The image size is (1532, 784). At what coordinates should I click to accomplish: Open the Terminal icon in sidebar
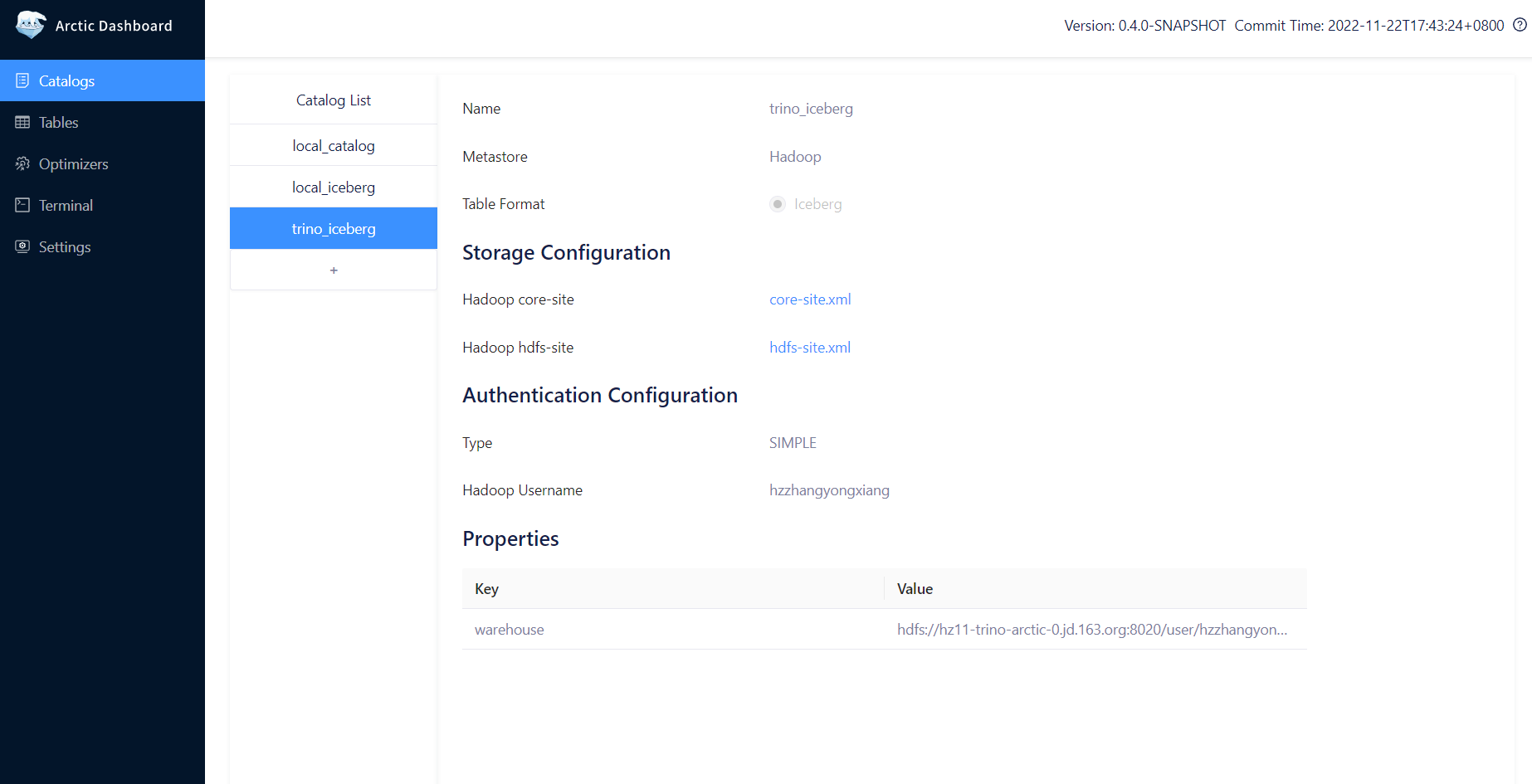click(x=22, y=205)
